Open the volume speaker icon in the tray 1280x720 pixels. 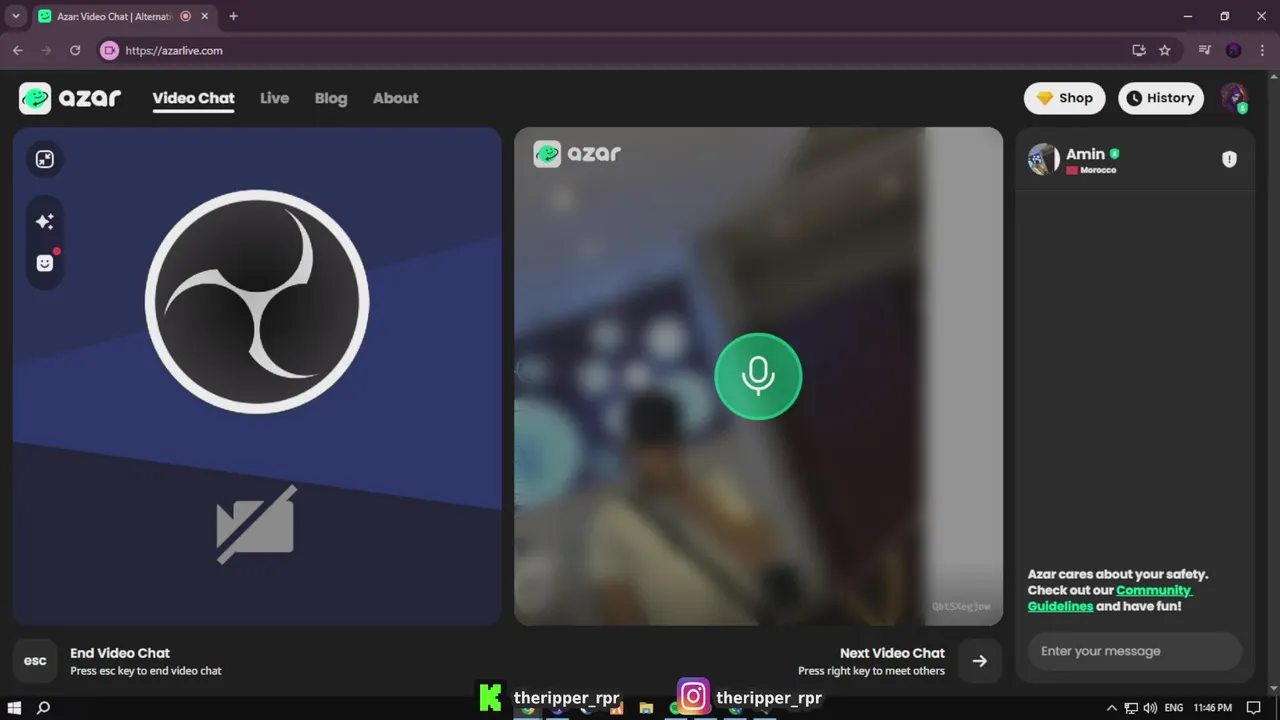coord(1150,707)
